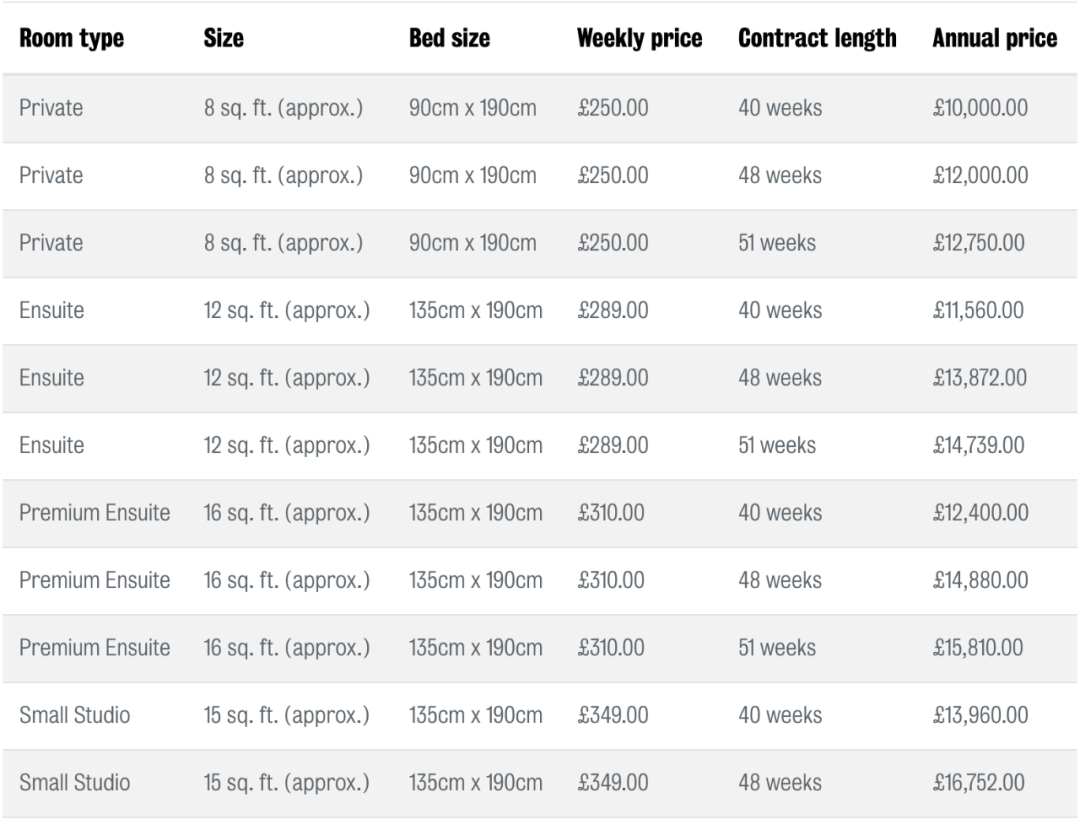This screenshot has height=819, width=1080.
Task: Select the Bed size column header
Action: (x=450, y=39)
